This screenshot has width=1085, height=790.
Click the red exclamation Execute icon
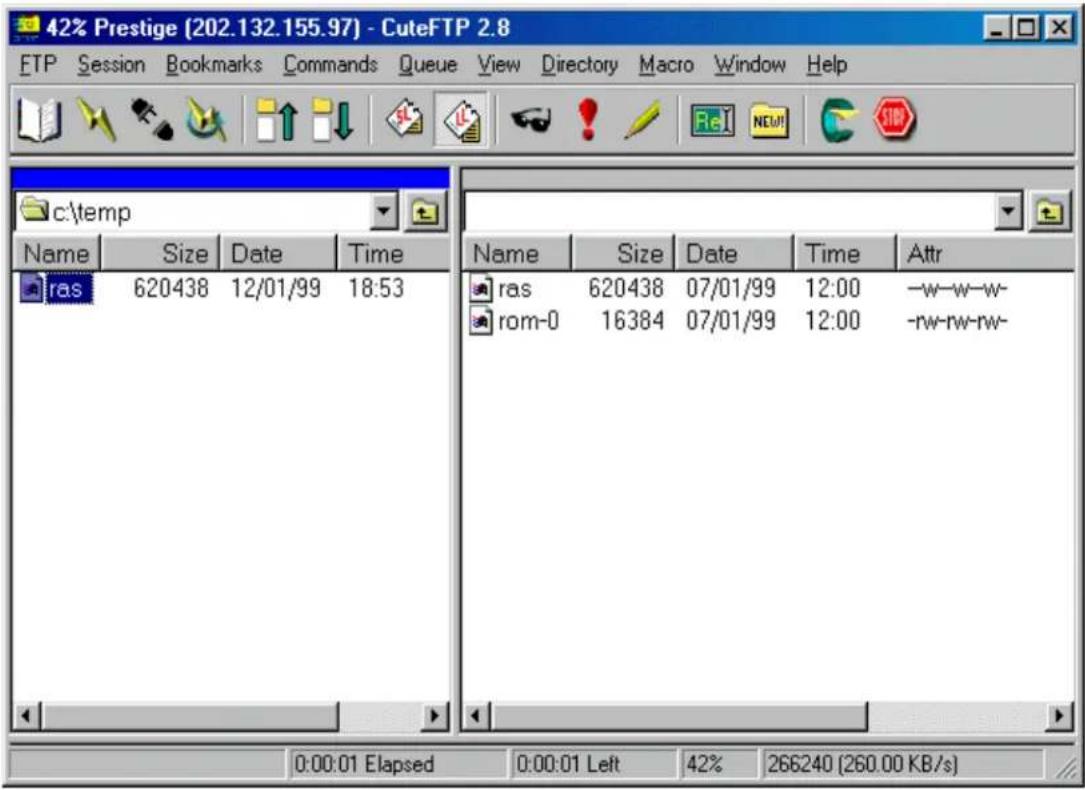click(x=587, y=120)
